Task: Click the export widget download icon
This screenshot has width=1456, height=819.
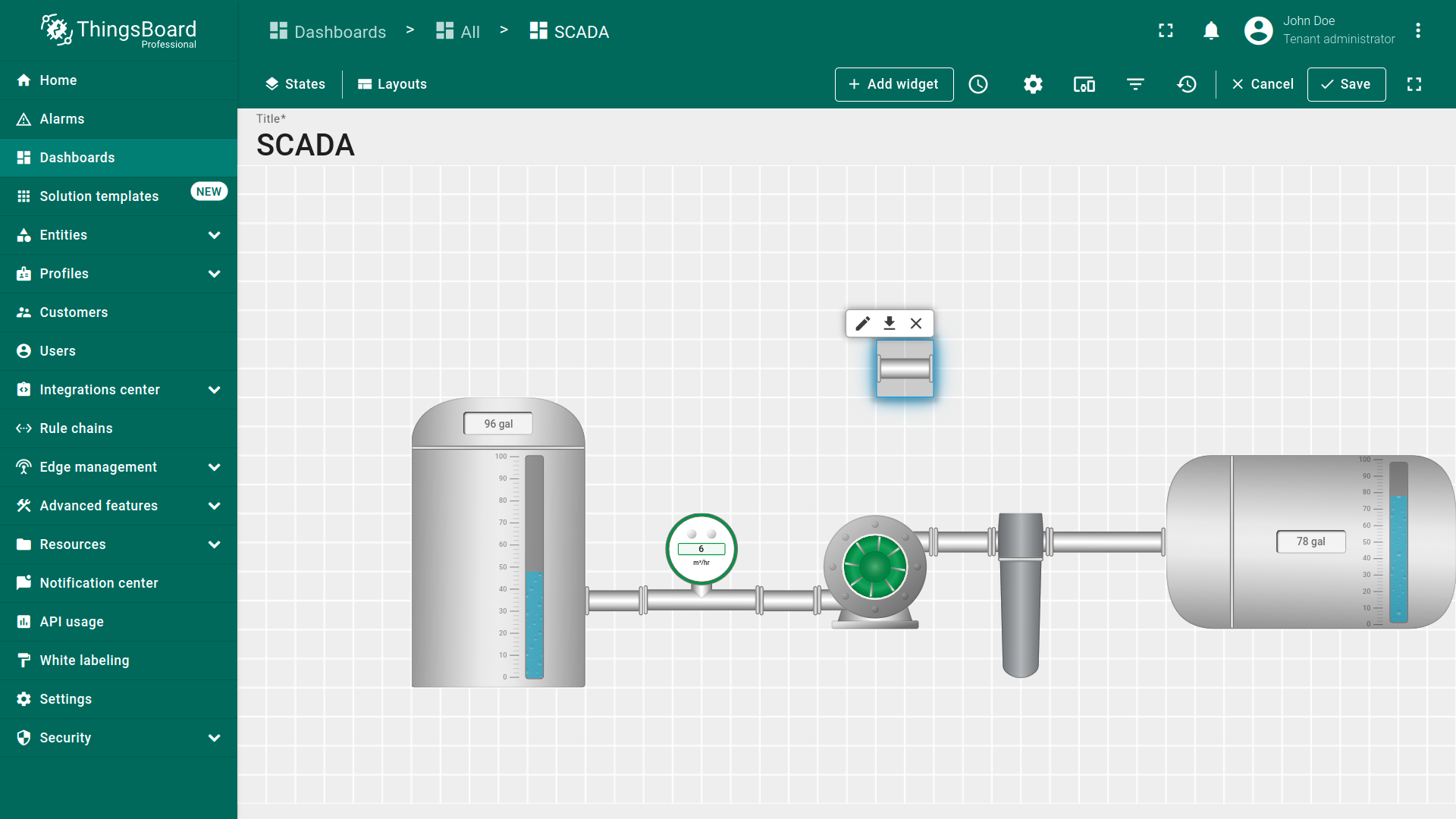Action: coord(890,324)
